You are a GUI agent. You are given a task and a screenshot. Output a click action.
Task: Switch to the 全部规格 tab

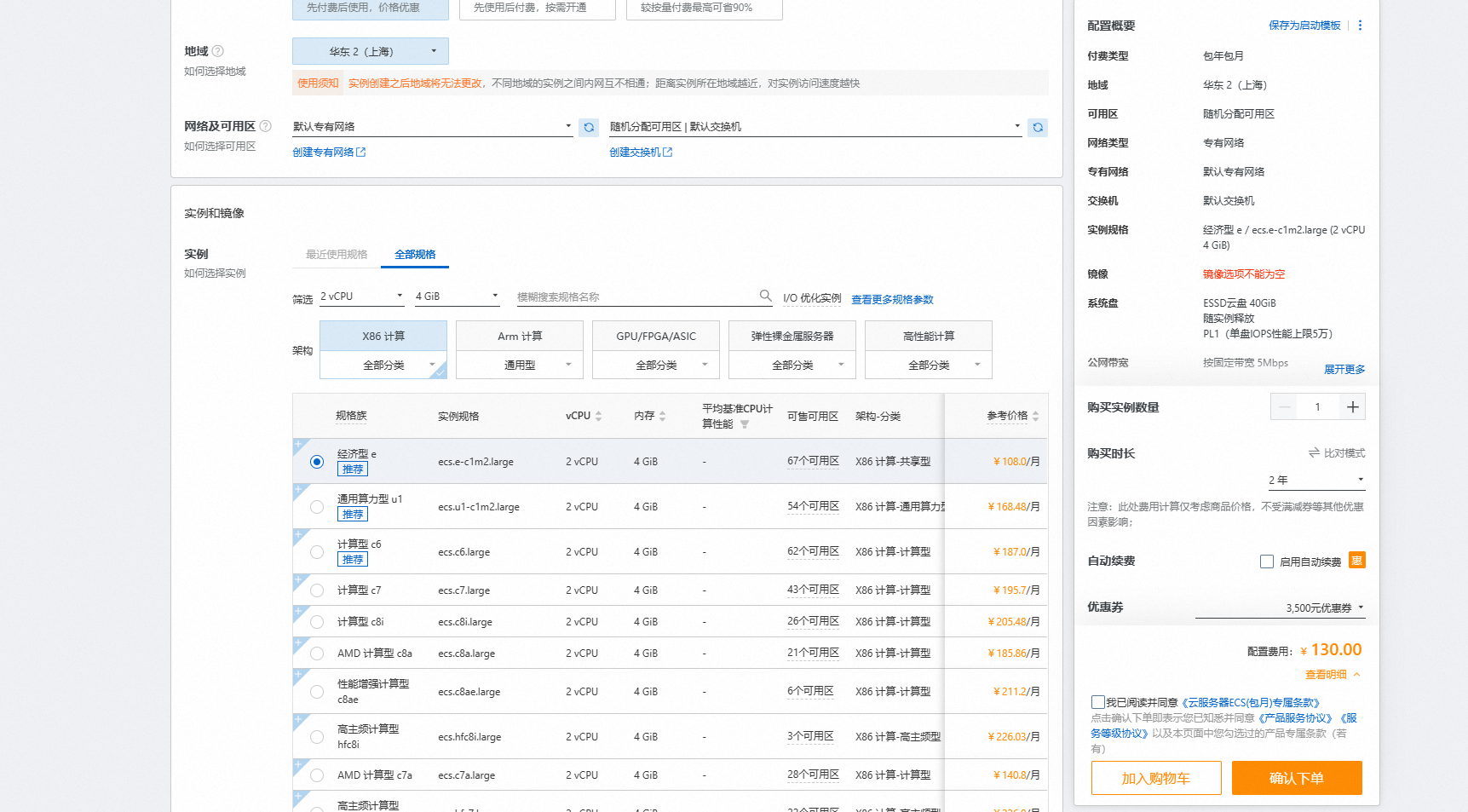(x=415, y=255)
